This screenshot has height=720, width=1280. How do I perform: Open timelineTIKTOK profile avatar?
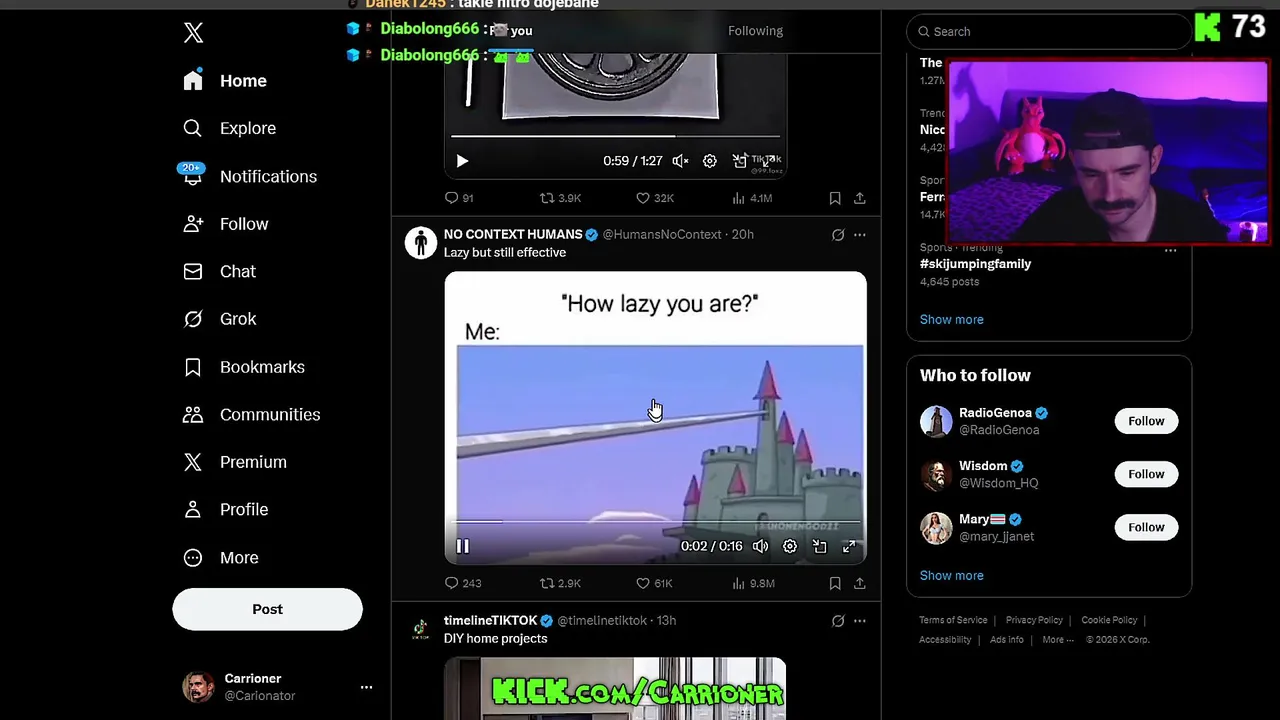(x=421, y=629)
